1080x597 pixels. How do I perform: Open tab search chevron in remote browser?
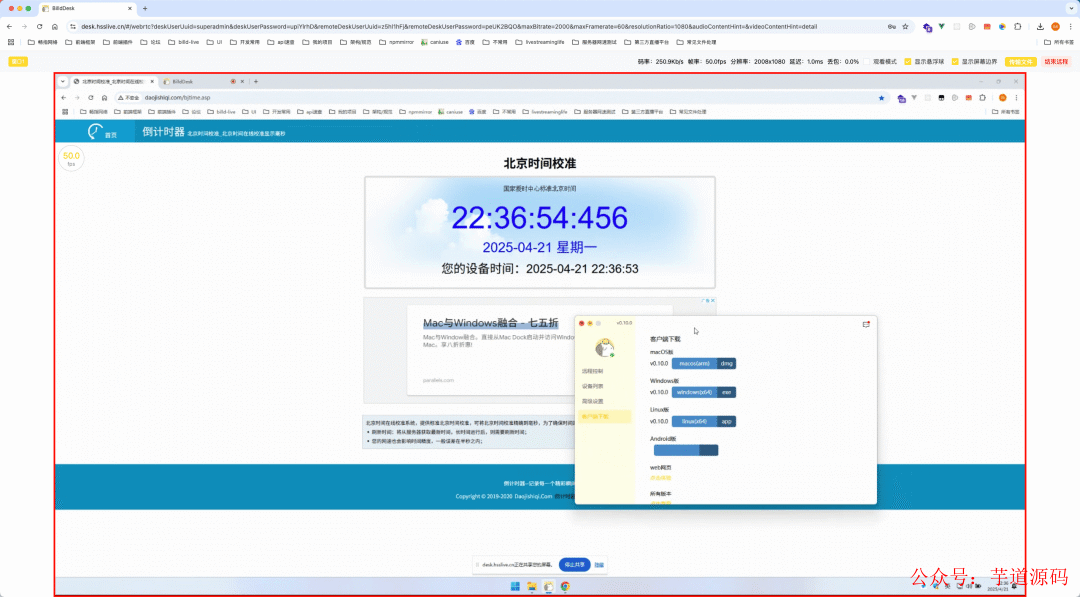tap(63, 81)
